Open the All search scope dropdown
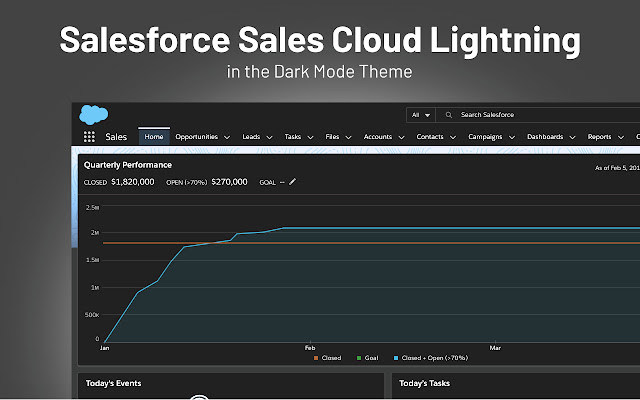 point(421,115)
